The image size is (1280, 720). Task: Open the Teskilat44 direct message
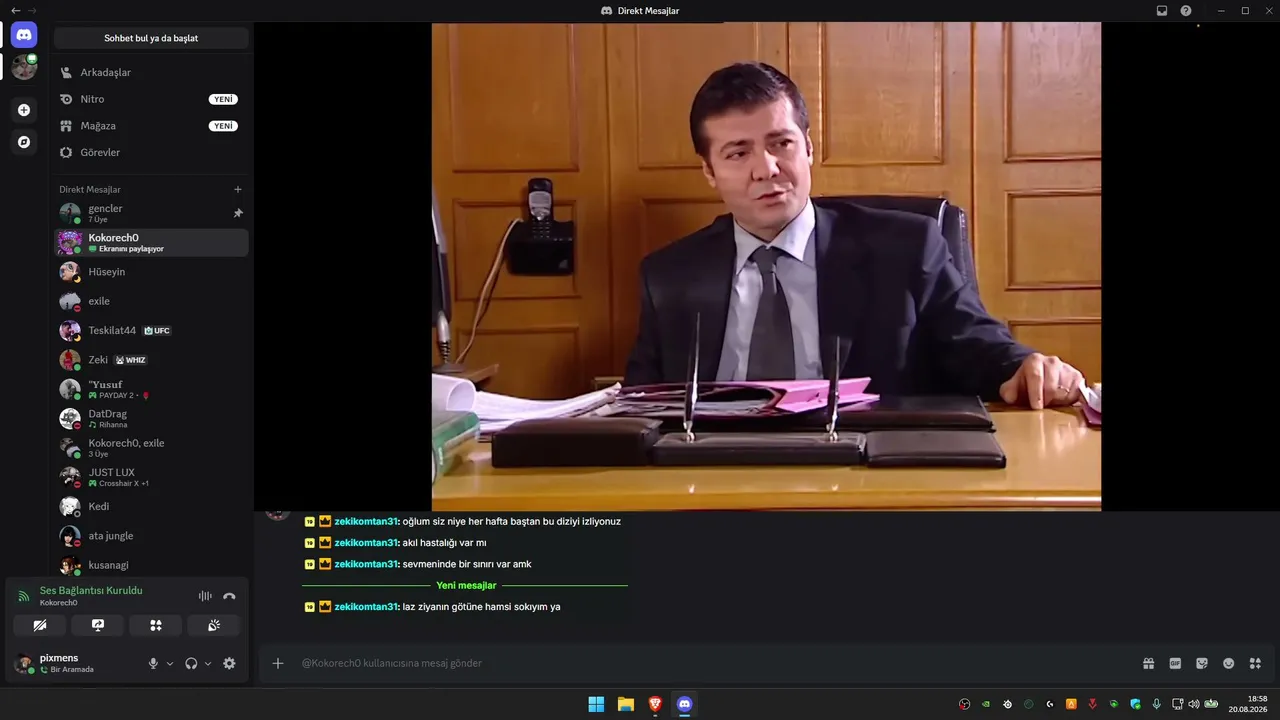(x=151, y=330)
